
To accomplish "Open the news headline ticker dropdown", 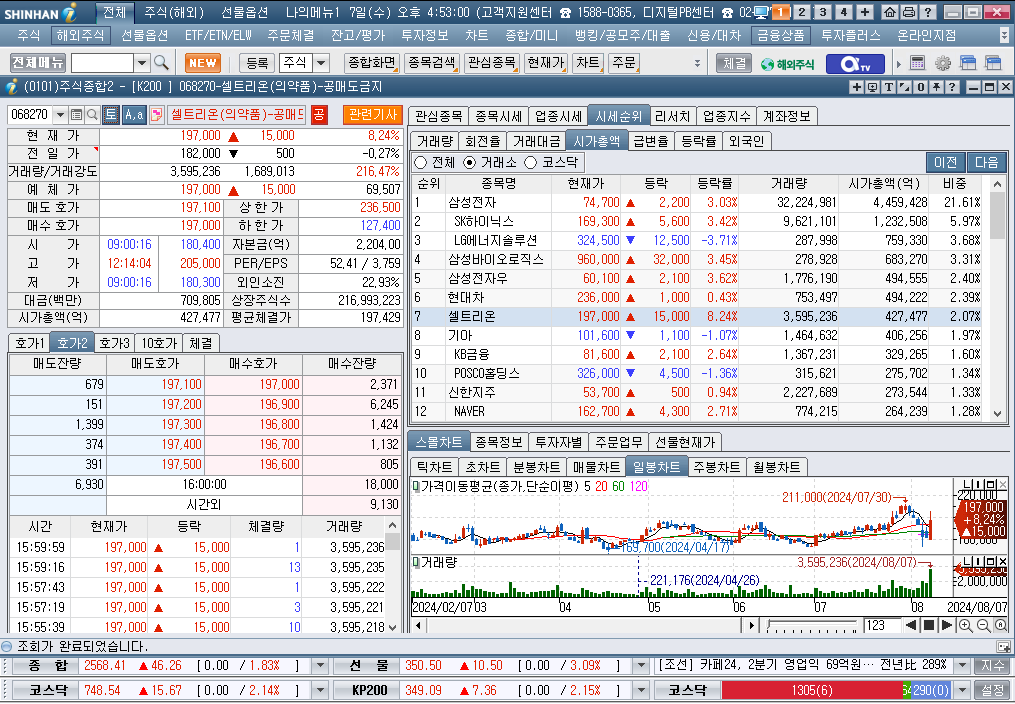I will pos(962,665).
